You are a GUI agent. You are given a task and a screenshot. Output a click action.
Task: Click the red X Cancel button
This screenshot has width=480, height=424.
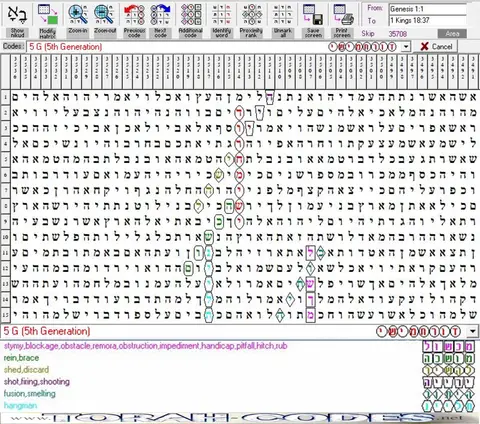coord(435,47)
